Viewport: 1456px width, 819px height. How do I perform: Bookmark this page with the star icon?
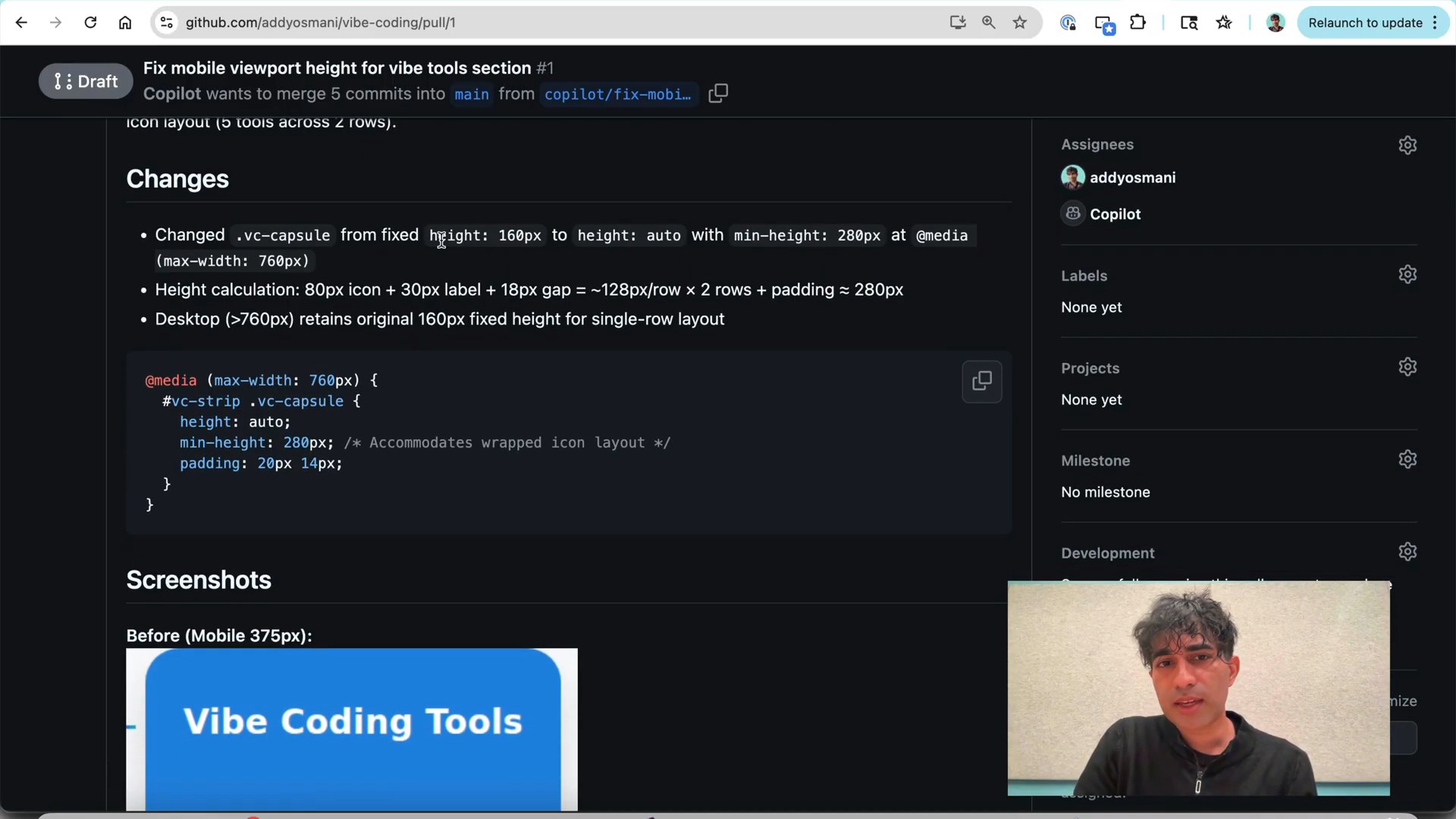(1020, 23)
